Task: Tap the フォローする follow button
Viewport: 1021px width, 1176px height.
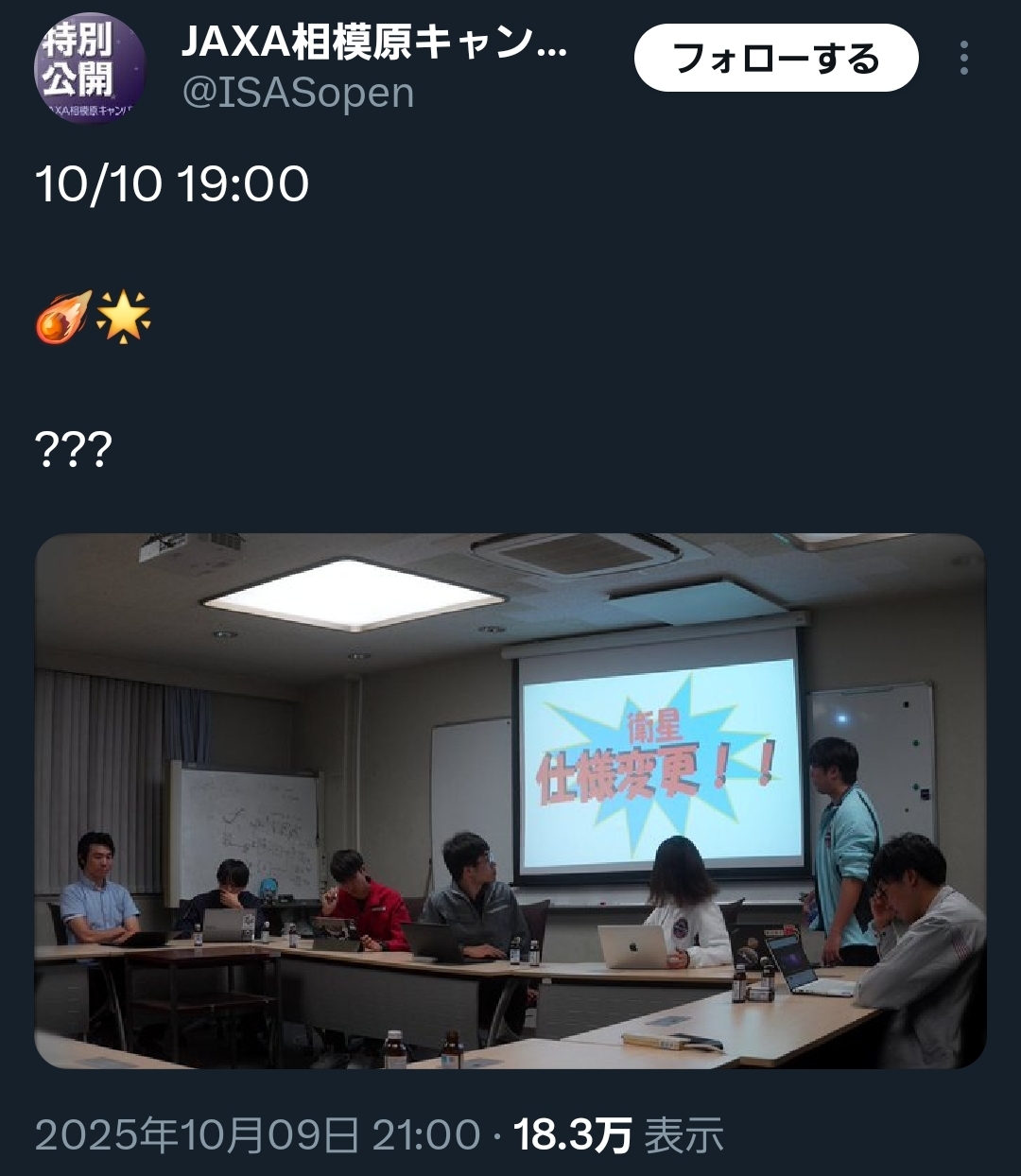Action: pyautogui.click(x=776, y=58)
